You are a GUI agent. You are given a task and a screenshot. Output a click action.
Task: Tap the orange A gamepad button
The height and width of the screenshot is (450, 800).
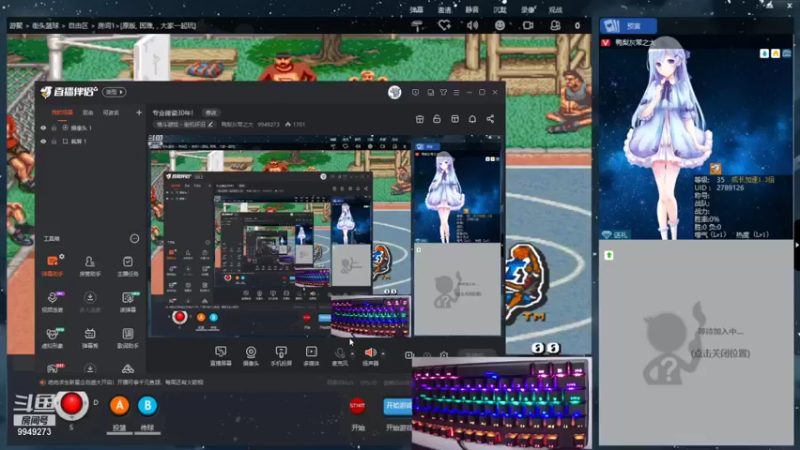pos(119,406)
